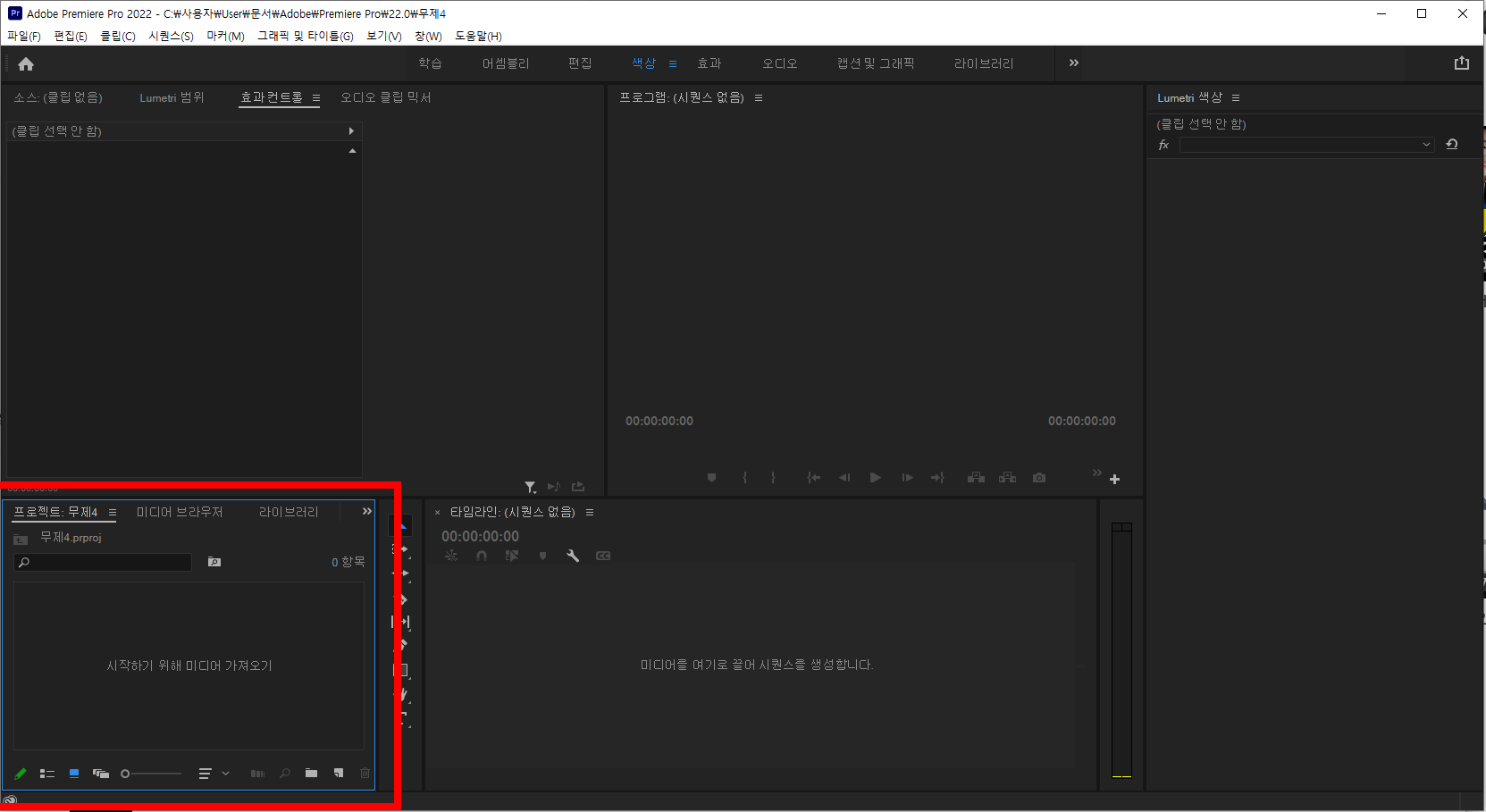Open the Lumetri 색상 panel menu

(x=1236, y=98)
